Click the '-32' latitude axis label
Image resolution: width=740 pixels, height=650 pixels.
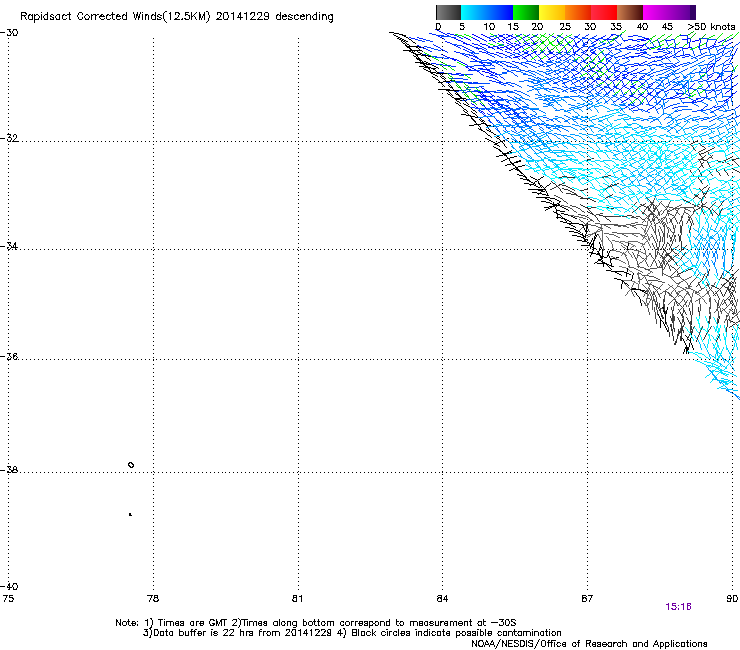pyautogui.click(x=9, y=138)
